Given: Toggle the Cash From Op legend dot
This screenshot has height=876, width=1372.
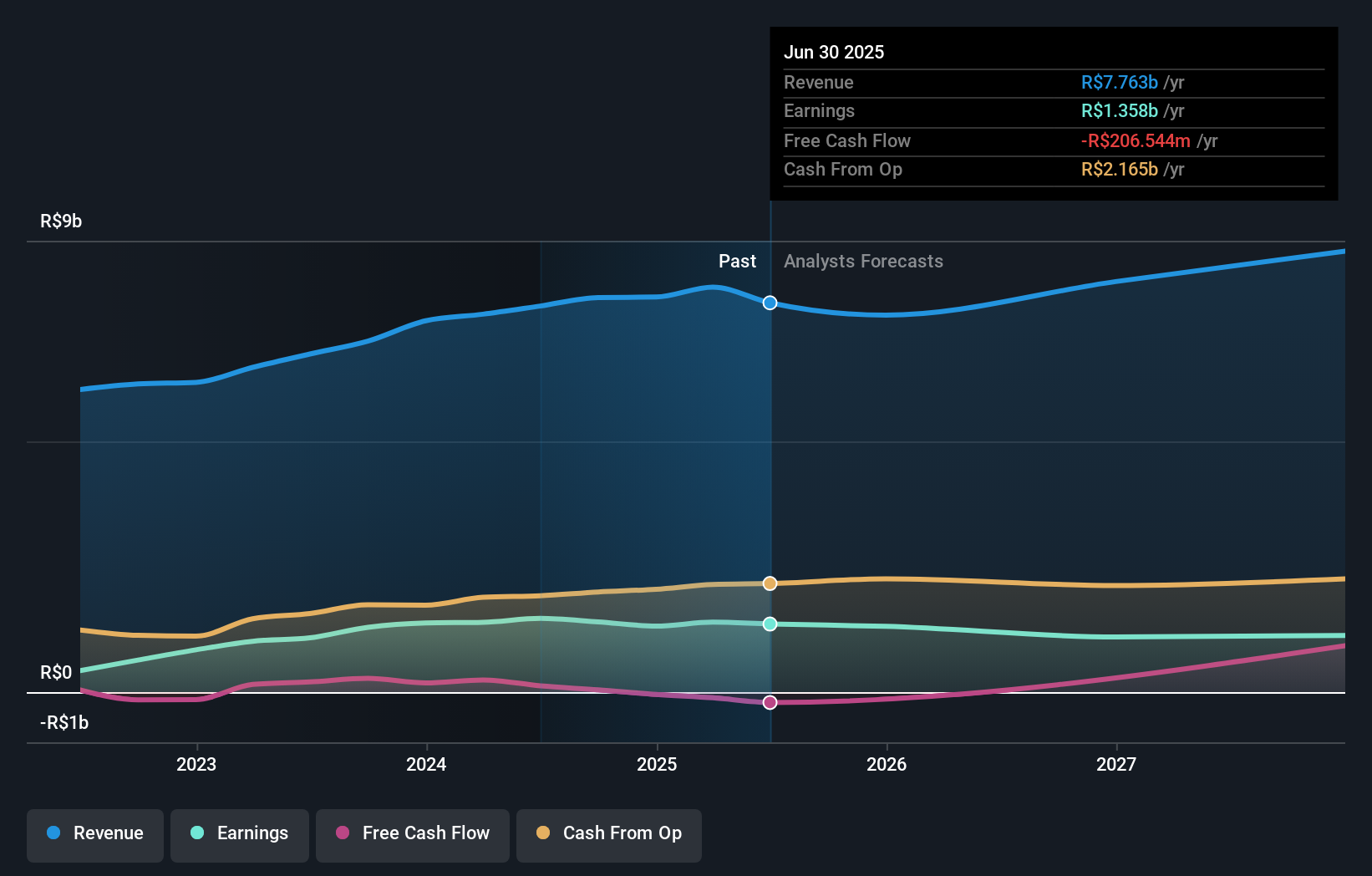Looking at the screenshot, I should (544, 833).
